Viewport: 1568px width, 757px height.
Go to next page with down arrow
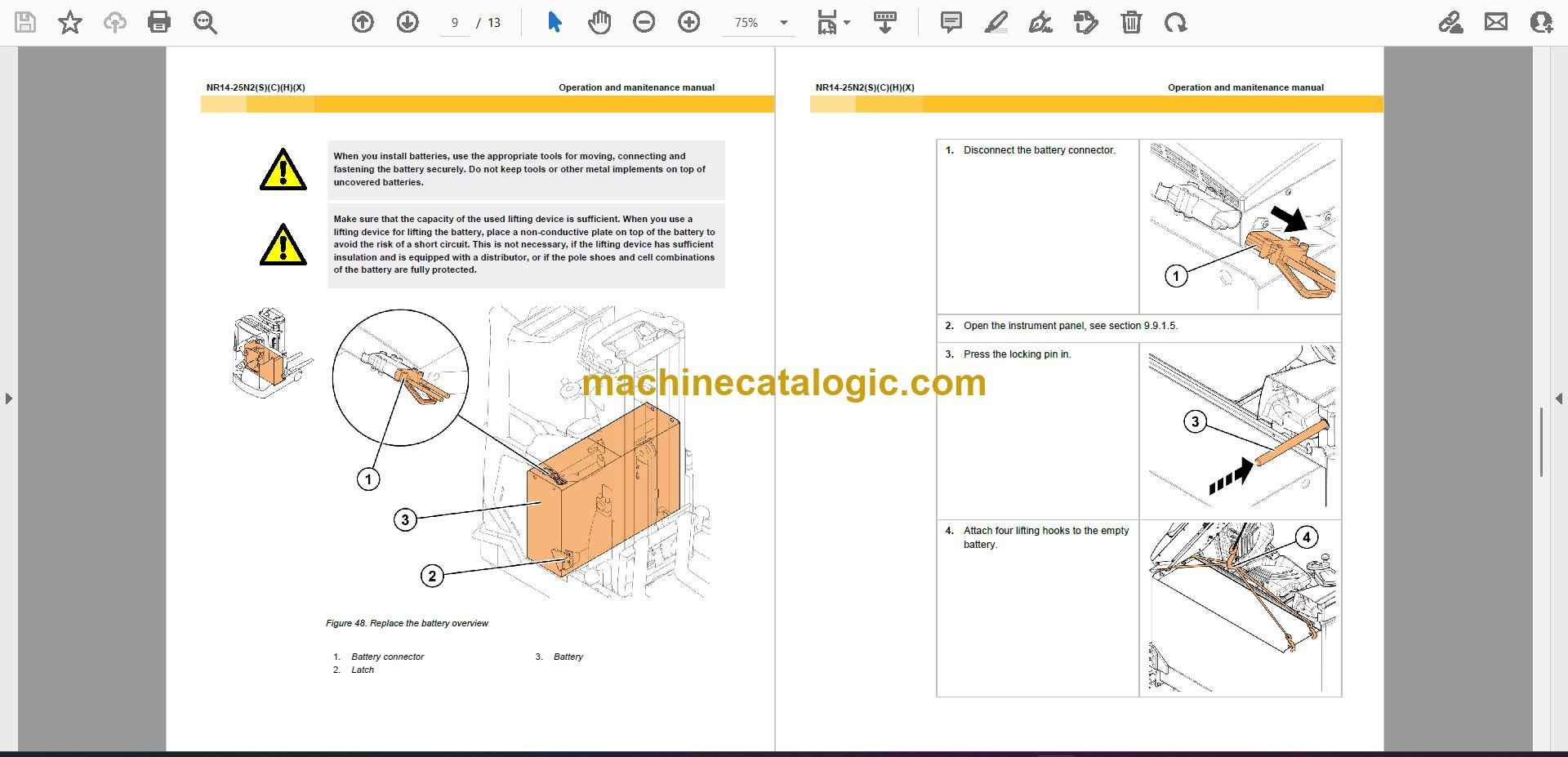[x=408, y=22]
